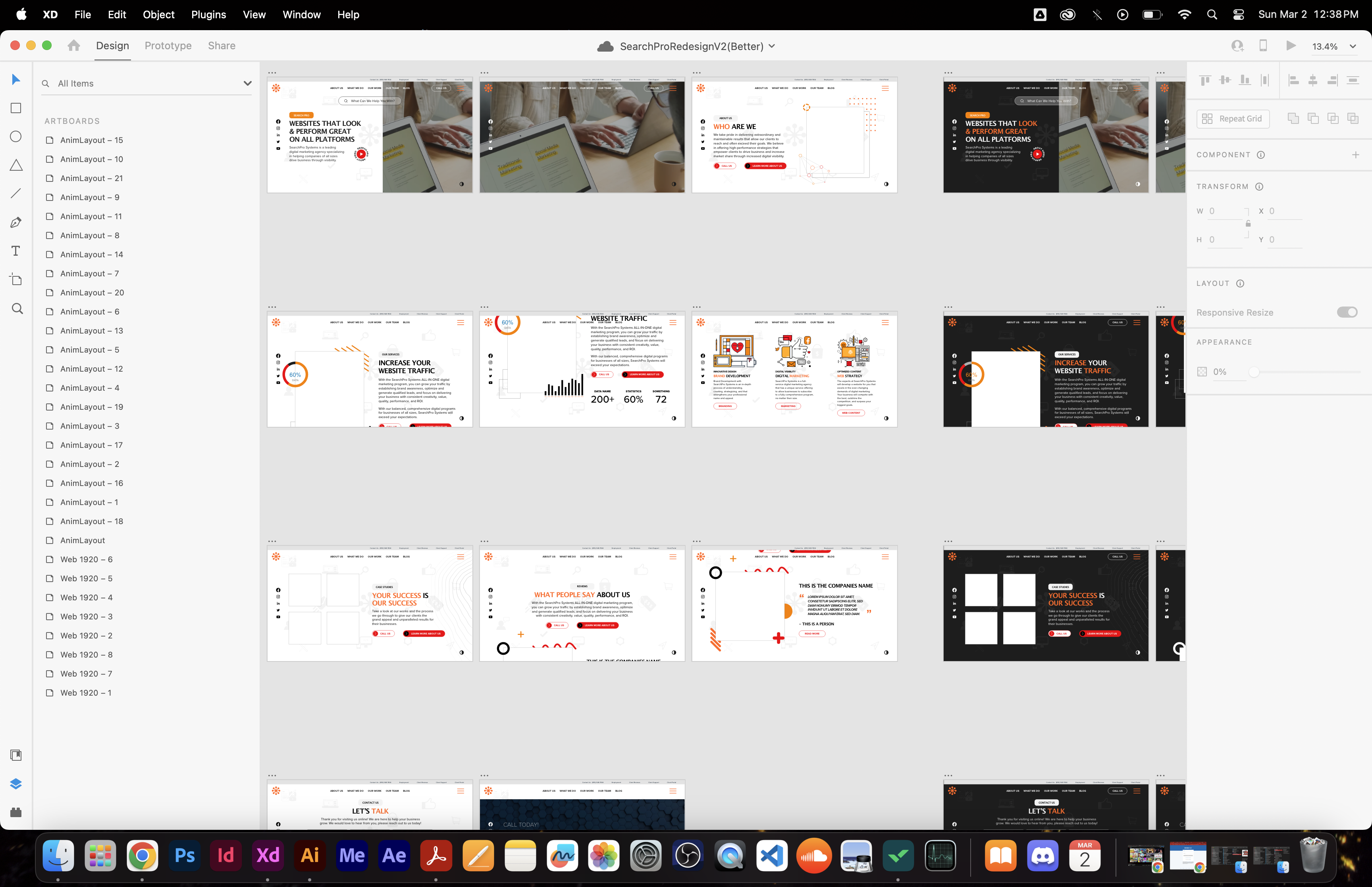Open the Plugins menu in menu bar
Viewport: 1372px width, 887px height.
coord(208,14)
